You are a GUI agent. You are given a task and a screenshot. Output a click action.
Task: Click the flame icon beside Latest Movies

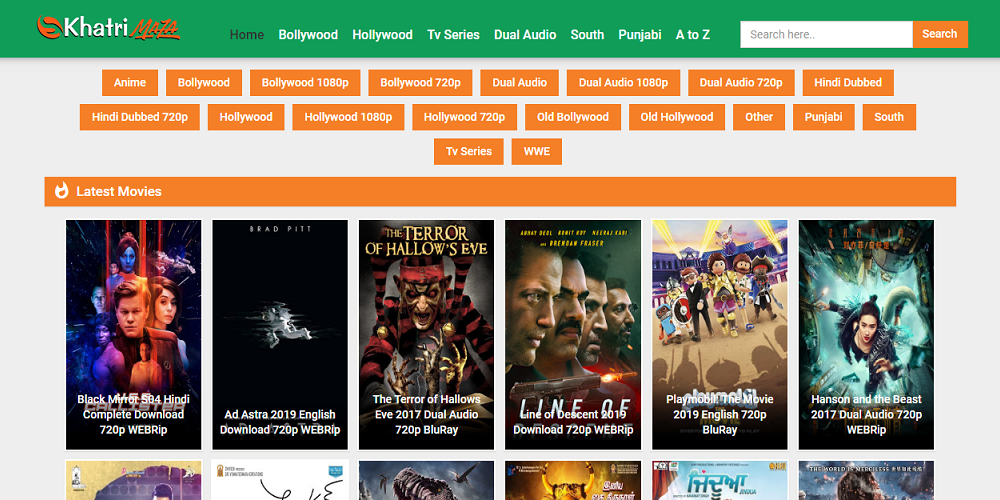tap(61, 191)
